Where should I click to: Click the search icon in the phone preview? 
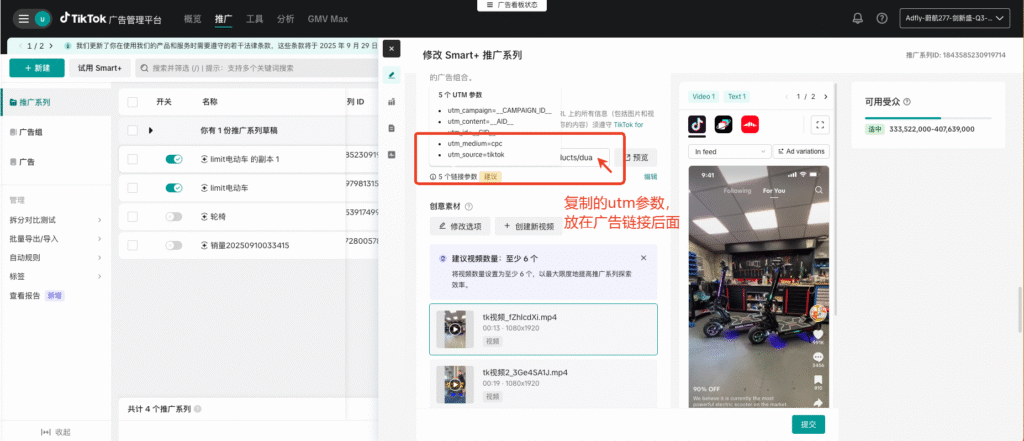click(818, 191)
